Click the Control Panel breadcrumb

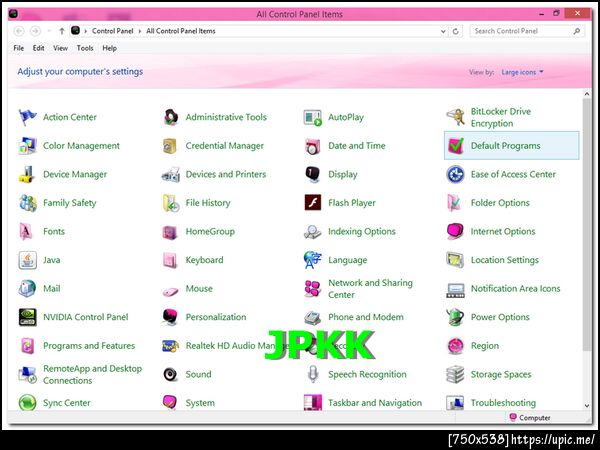[x=112, y=31]
